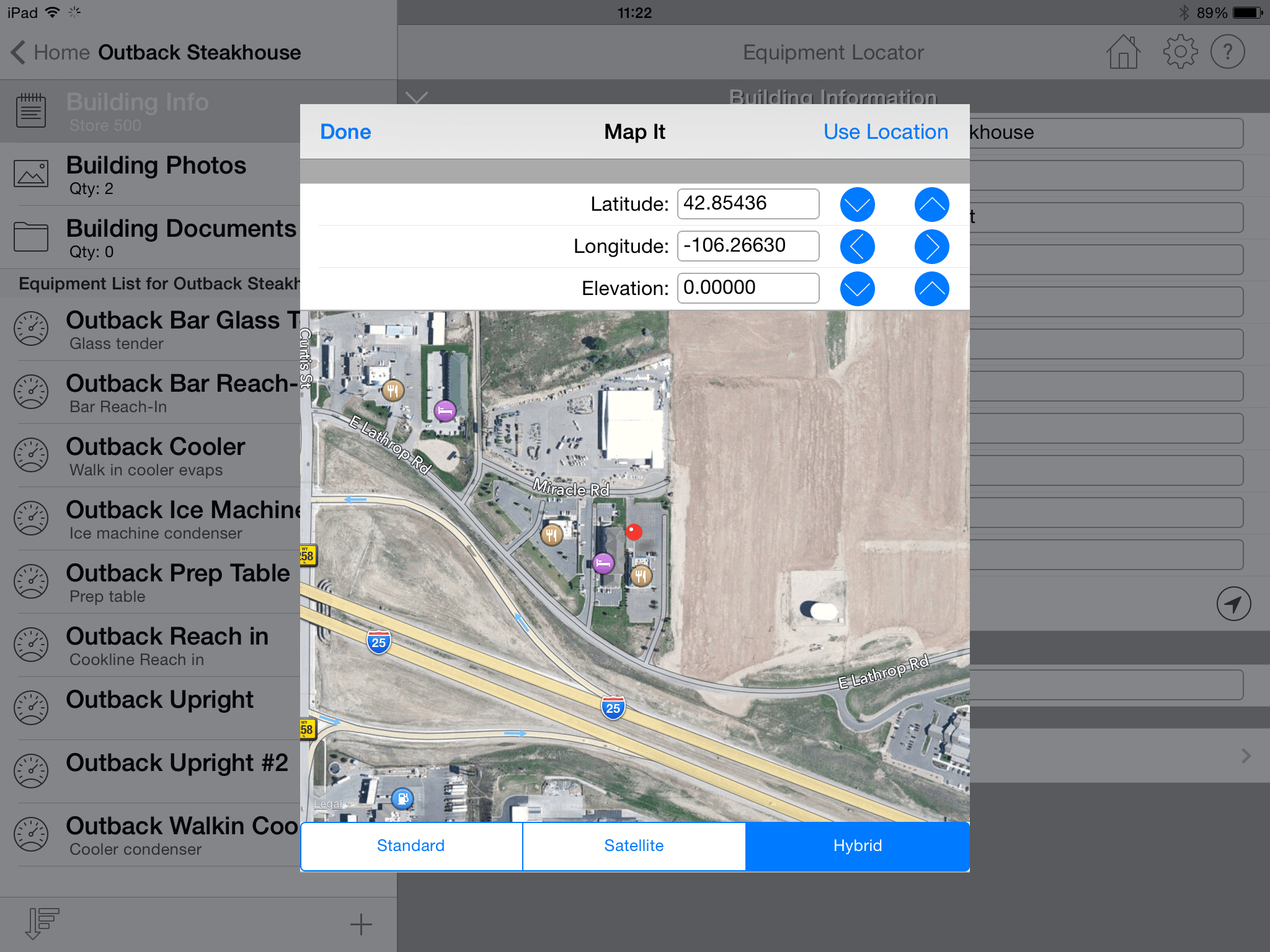Go back with the Home chevron

(x=19, y=53)
